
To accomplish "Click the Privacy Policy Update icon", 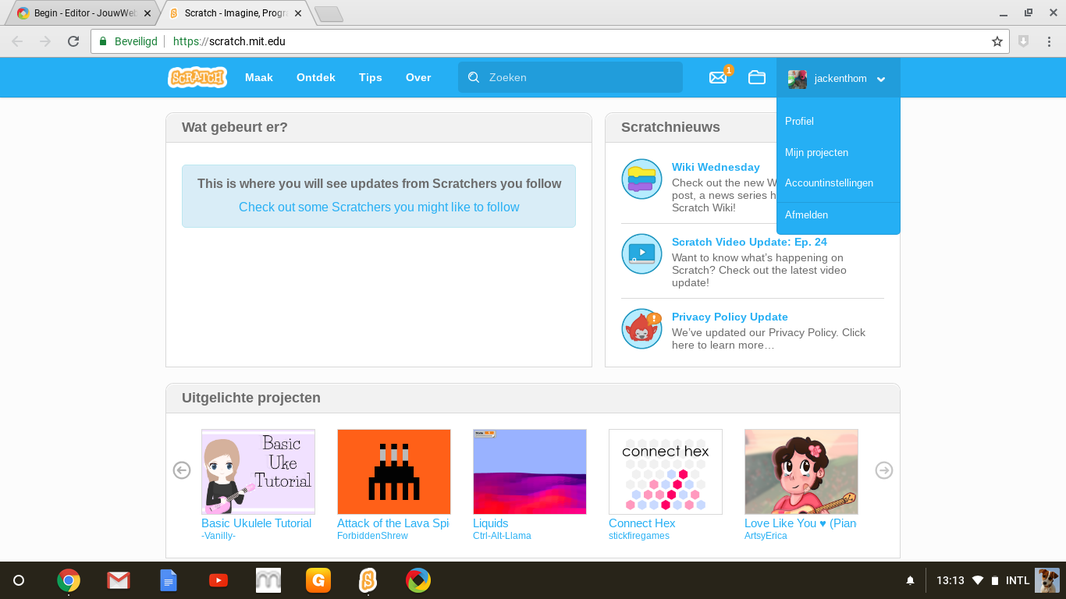I will 642,328.
